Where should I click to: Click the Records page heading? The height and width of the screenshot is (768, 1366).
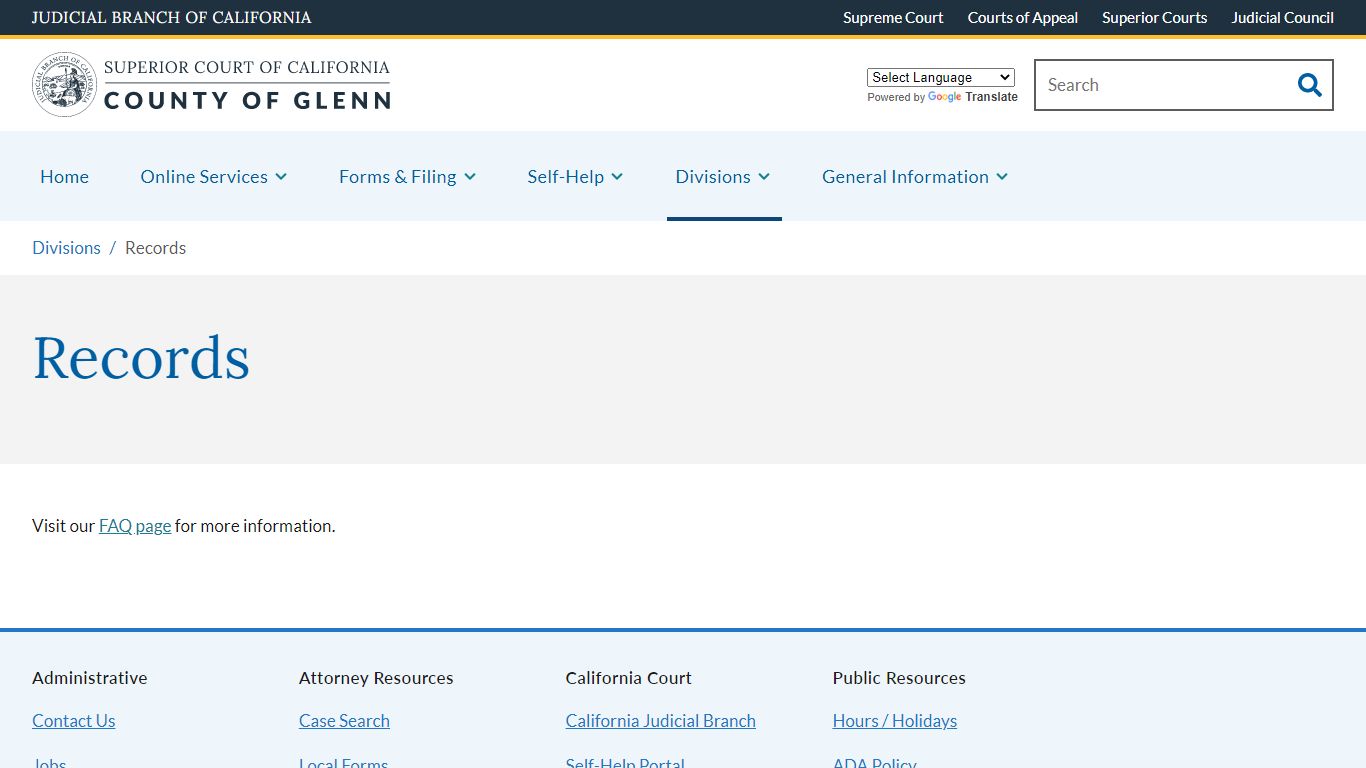141,358
